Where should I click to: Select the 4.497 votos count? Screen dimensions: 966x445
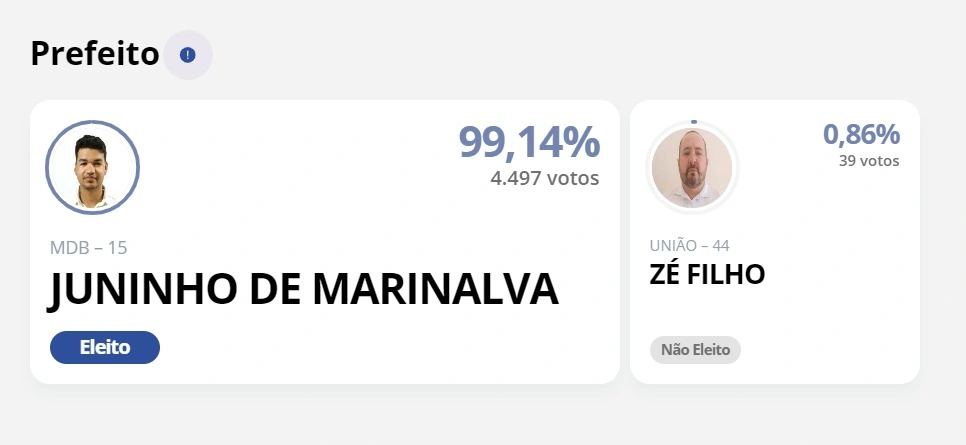click(544, 179)
